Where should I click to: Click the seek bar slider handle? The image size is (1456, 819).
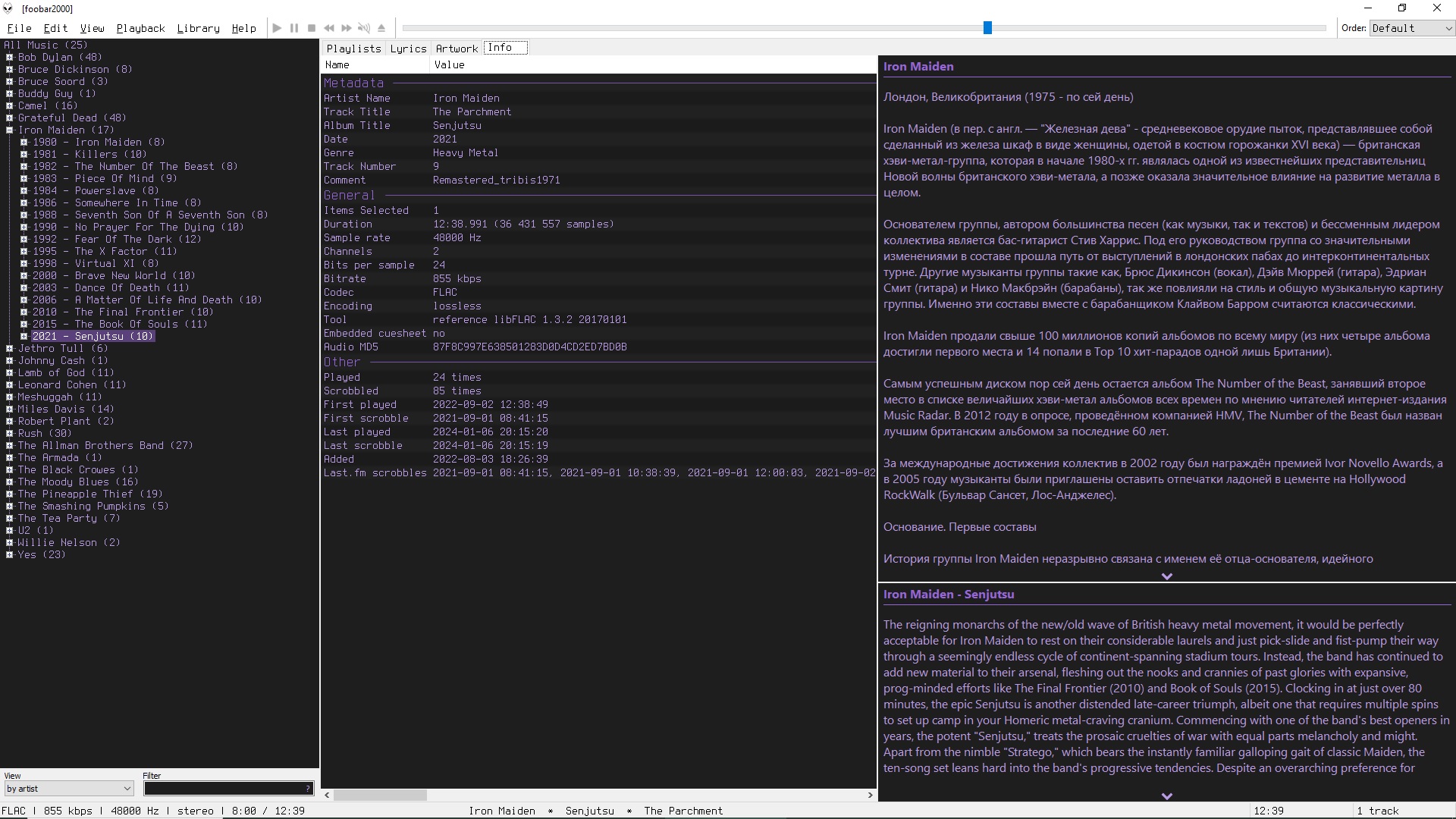tap(987, 28)
